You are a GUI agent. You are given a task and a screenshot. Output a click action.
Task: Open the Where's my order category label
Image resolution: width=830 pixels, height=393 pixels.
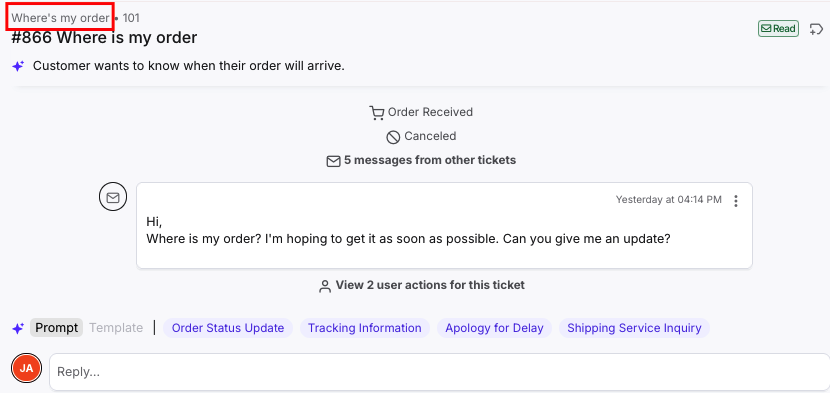click(60, 18)
